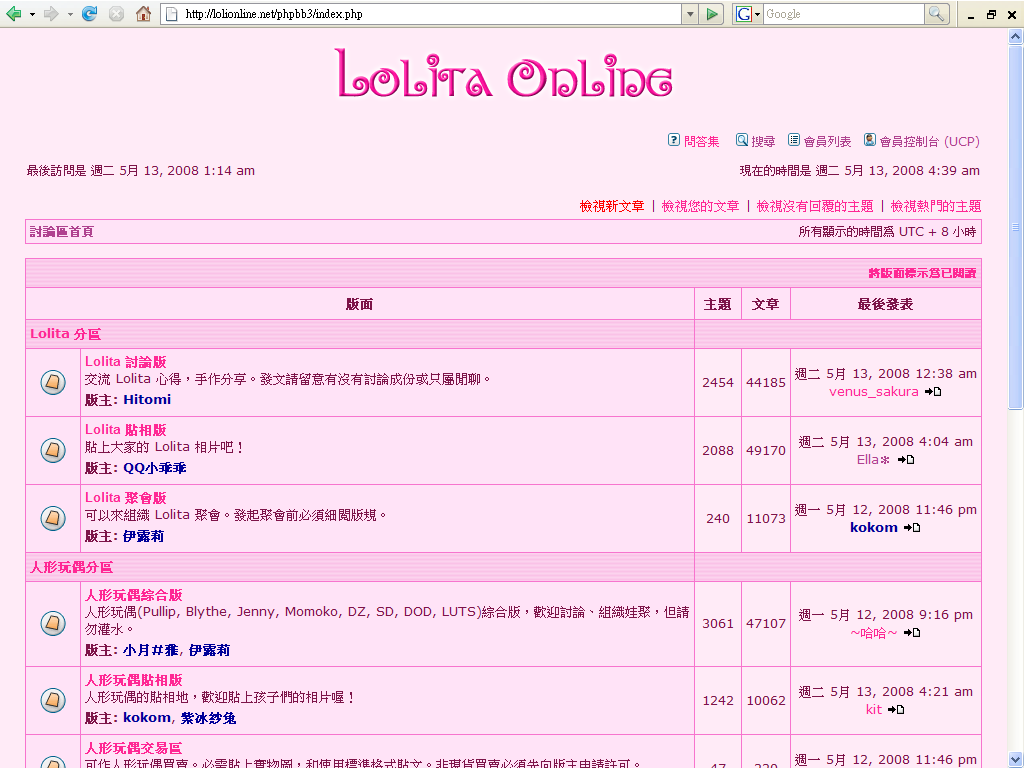Open the Google search engine selector
1024x768 pixels.
[747, 14]
